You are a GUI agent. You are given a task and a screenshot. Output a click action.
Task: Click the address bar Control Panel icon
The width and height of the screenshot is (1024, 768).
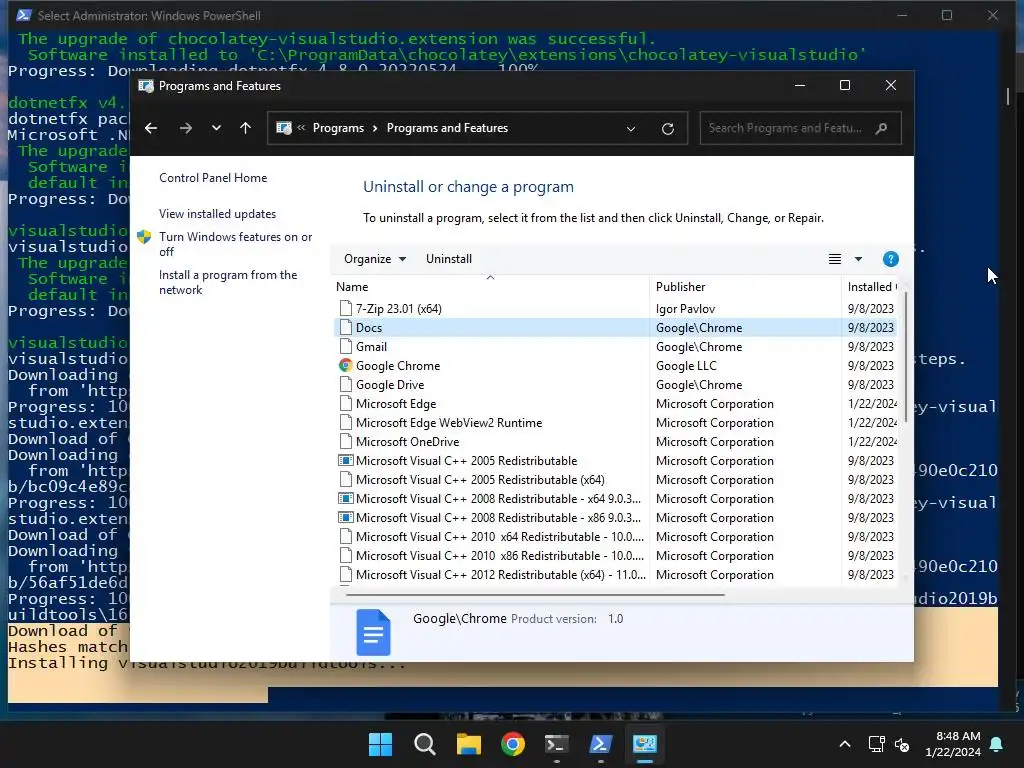284,128
